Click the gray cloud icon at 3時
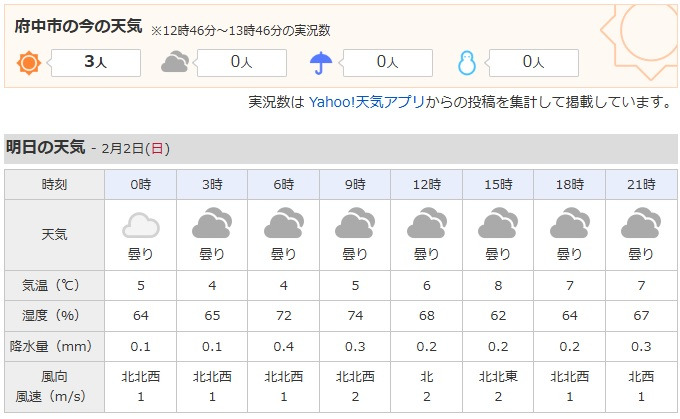 (x=212, y=223)
